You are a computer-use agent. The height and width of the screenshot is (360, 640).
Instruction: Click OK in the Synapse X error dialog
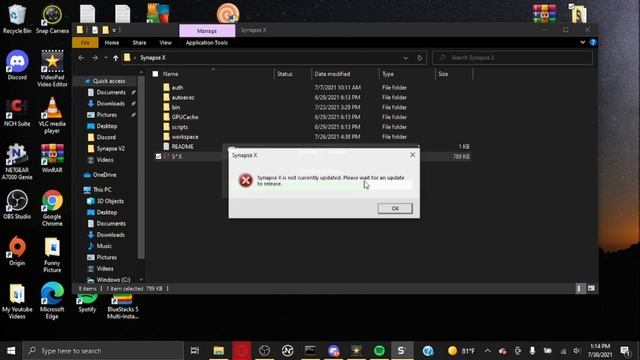click(395, 208)
